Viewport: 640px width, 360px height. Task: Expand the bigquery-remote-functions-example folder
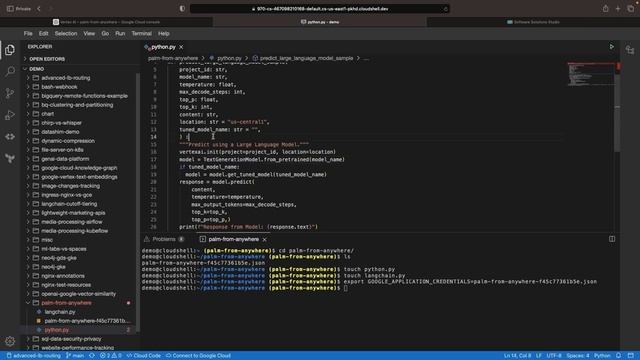tap(84, 96)
